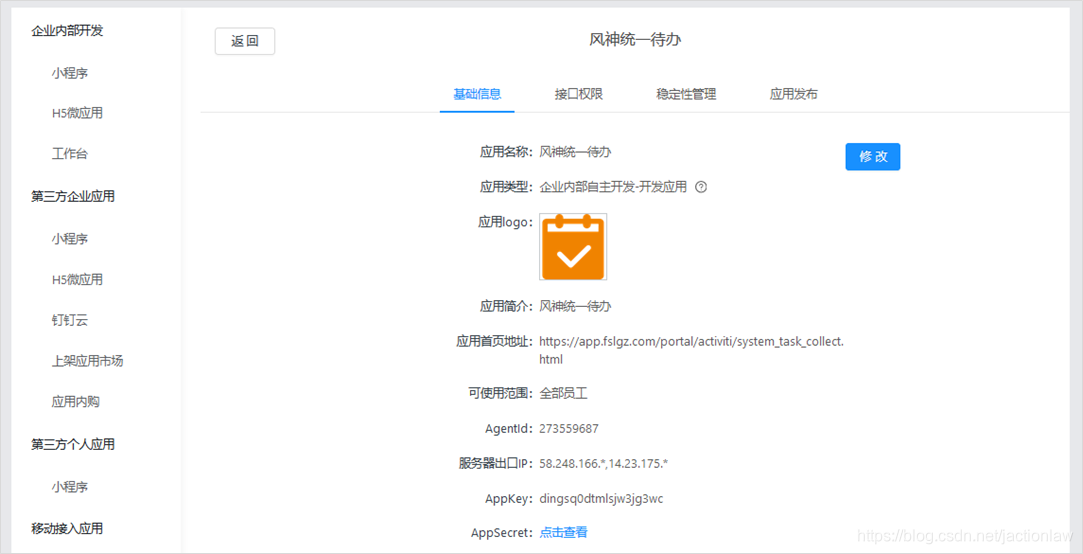
Task: Click the text 企业内部自主开发-开发应用
Action: click(x=613, y=187)
